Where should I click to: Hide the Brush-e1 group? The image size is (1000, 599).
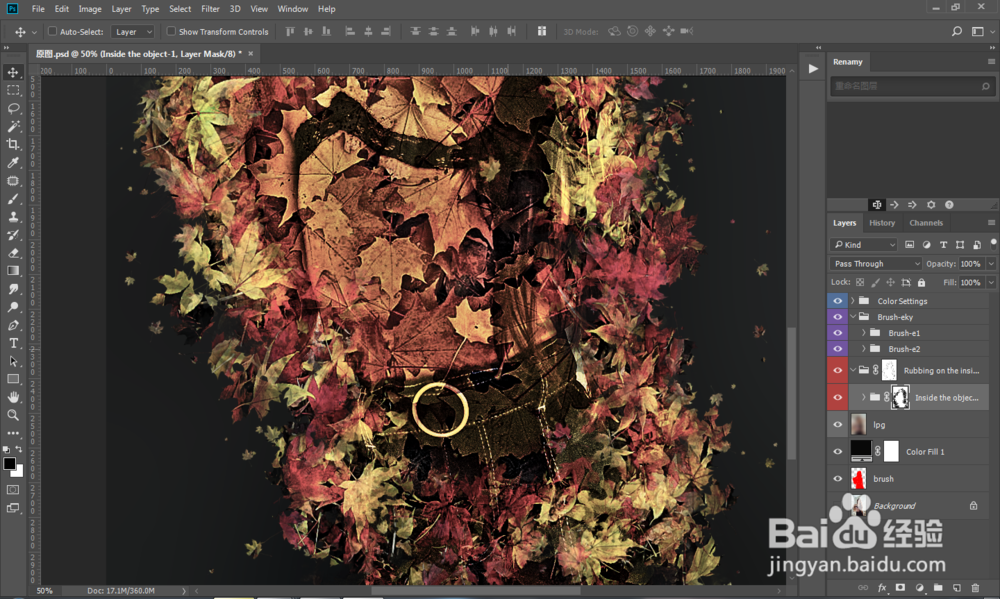point(837,333)
